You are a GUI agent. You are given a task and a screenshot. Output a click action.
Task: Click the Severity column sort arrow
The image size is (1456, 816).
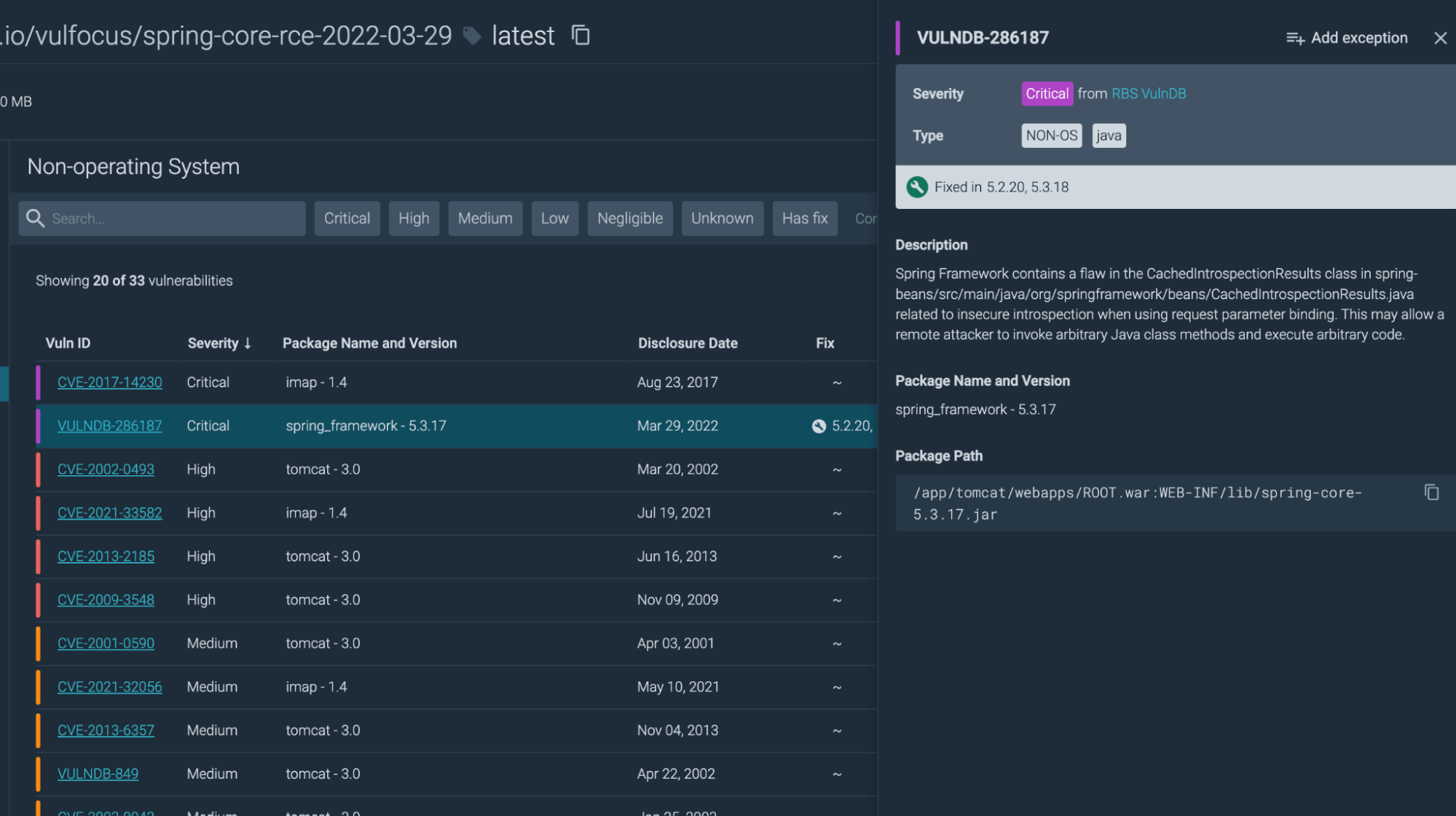click(x=246, y=343)
